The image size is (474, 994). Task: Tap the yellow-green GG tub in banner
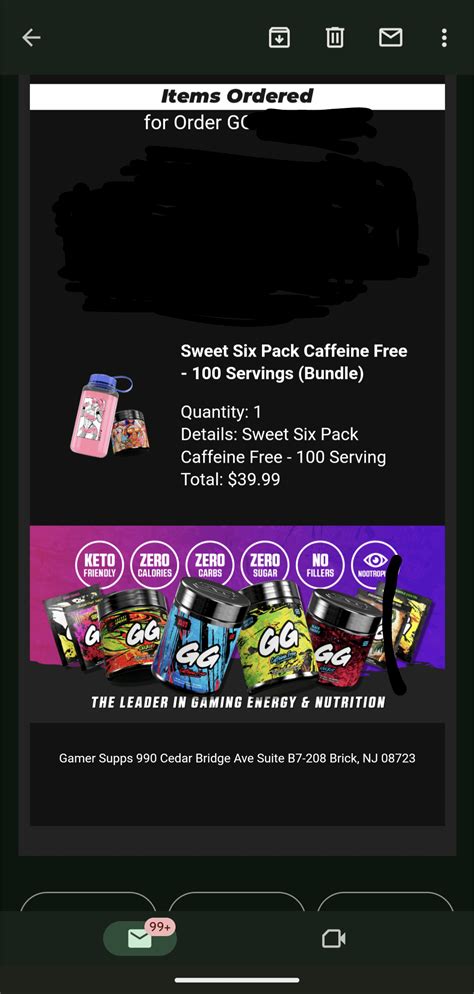[276, 634]
